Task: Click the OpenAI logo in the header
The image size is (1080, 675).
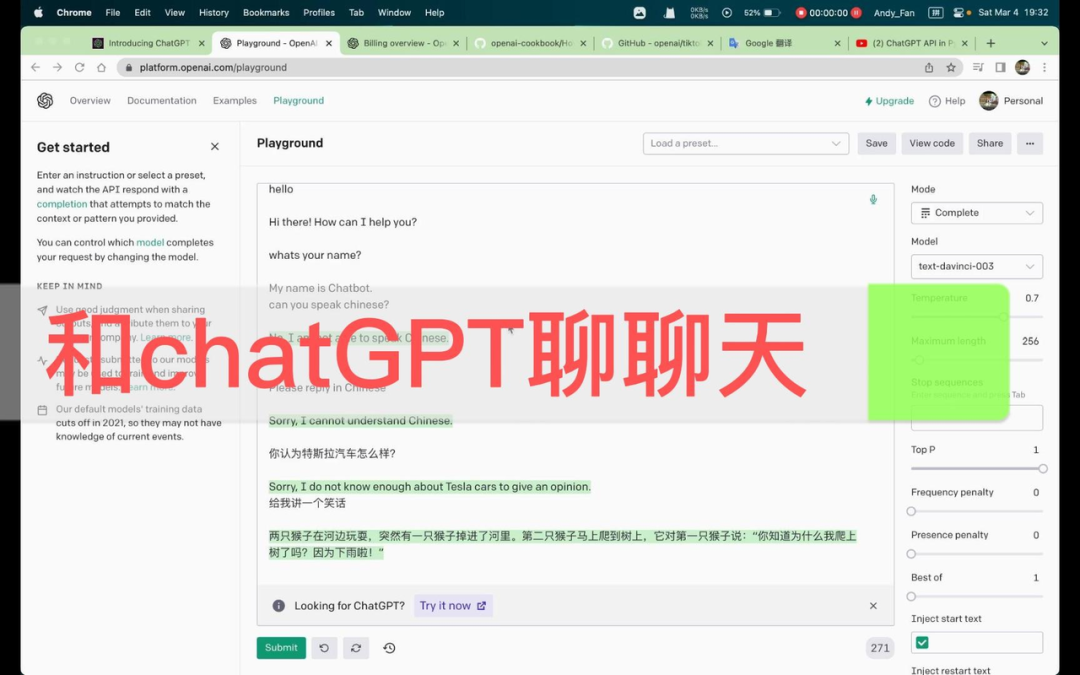Action: (x=45, y=101)
